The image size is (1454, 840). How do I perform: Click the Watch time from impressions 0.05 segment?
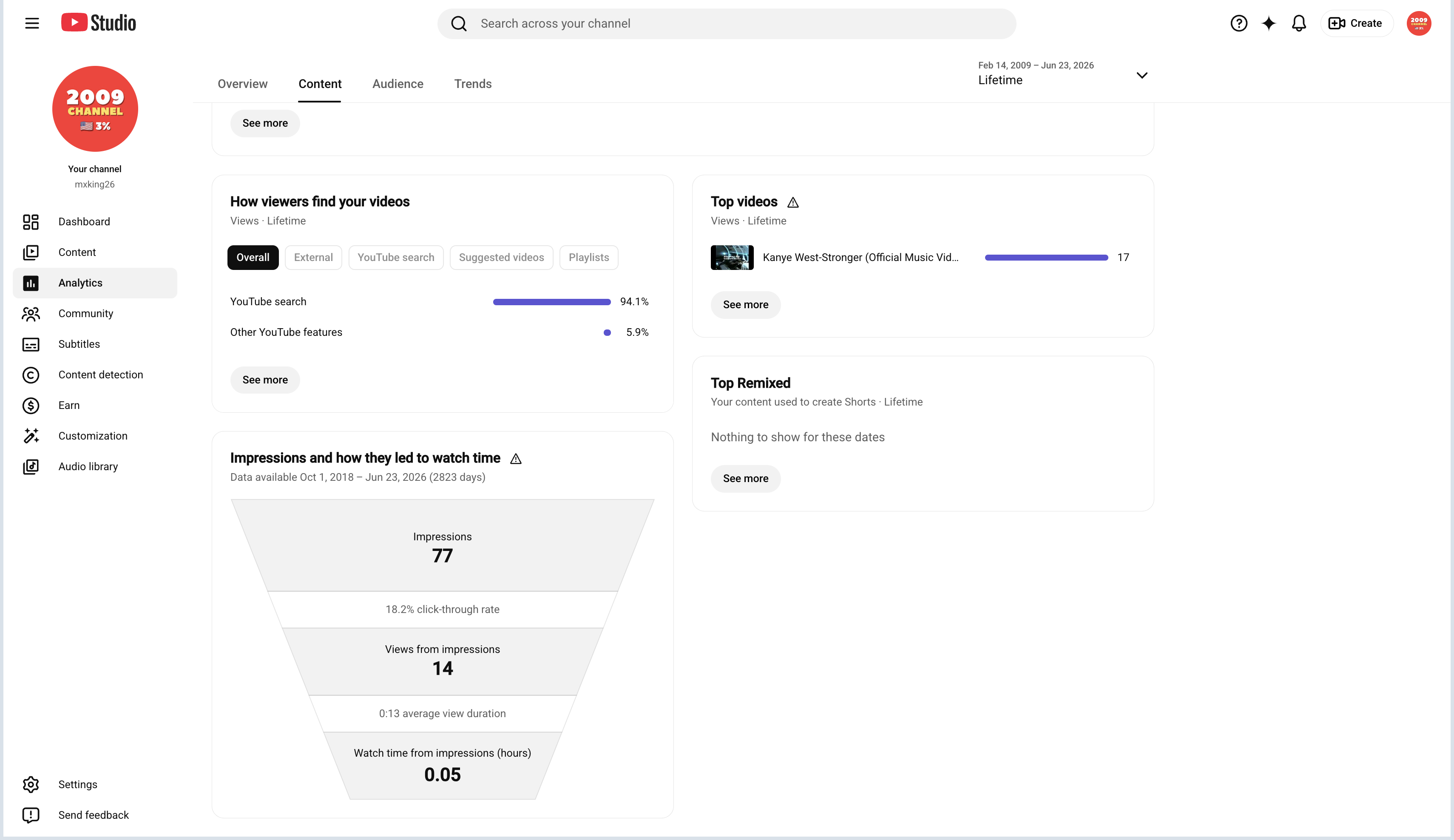[443, 765]
